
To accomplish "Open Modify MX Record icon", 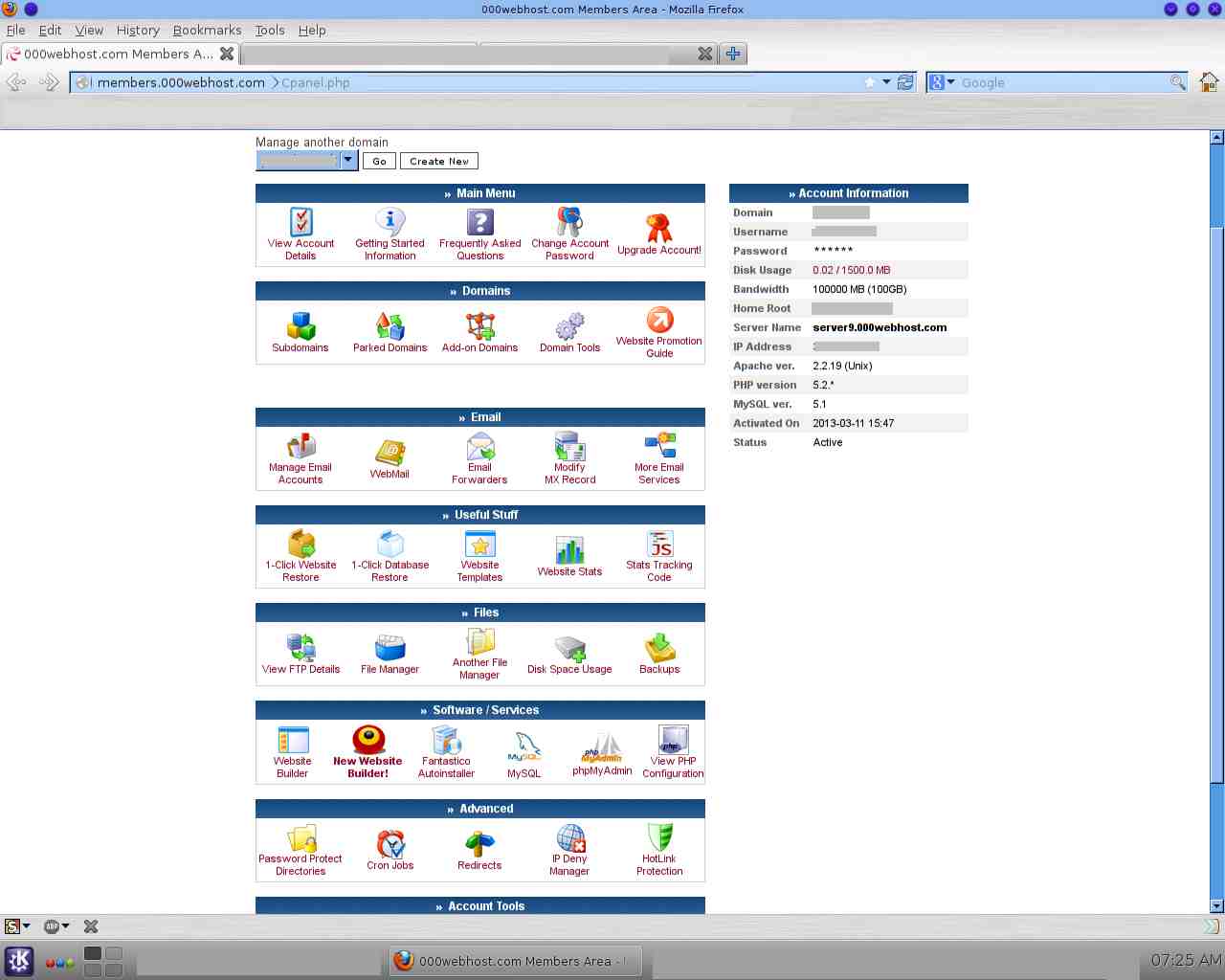I will [x=569, y=446].
